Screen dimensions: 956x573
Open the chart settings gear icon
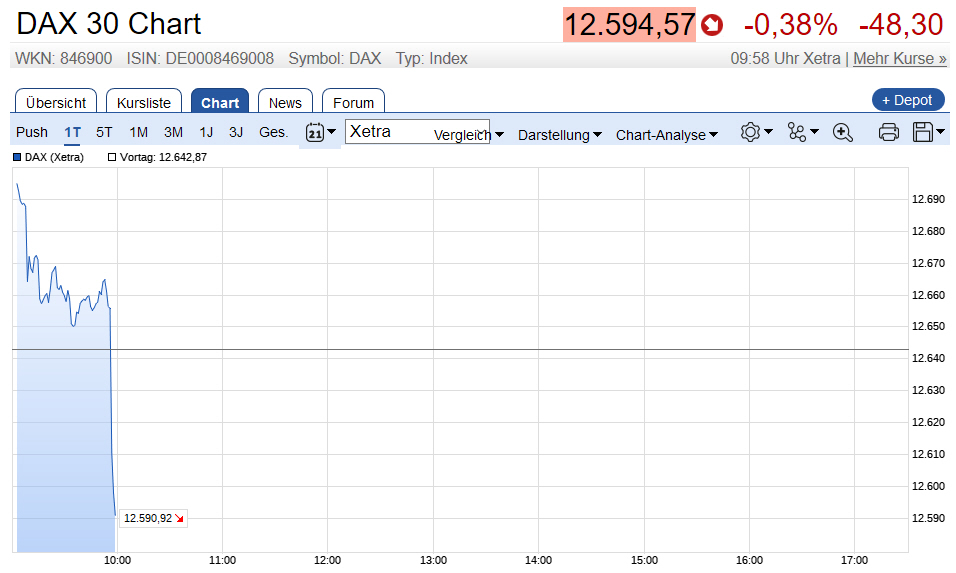(x=751, y=132)
